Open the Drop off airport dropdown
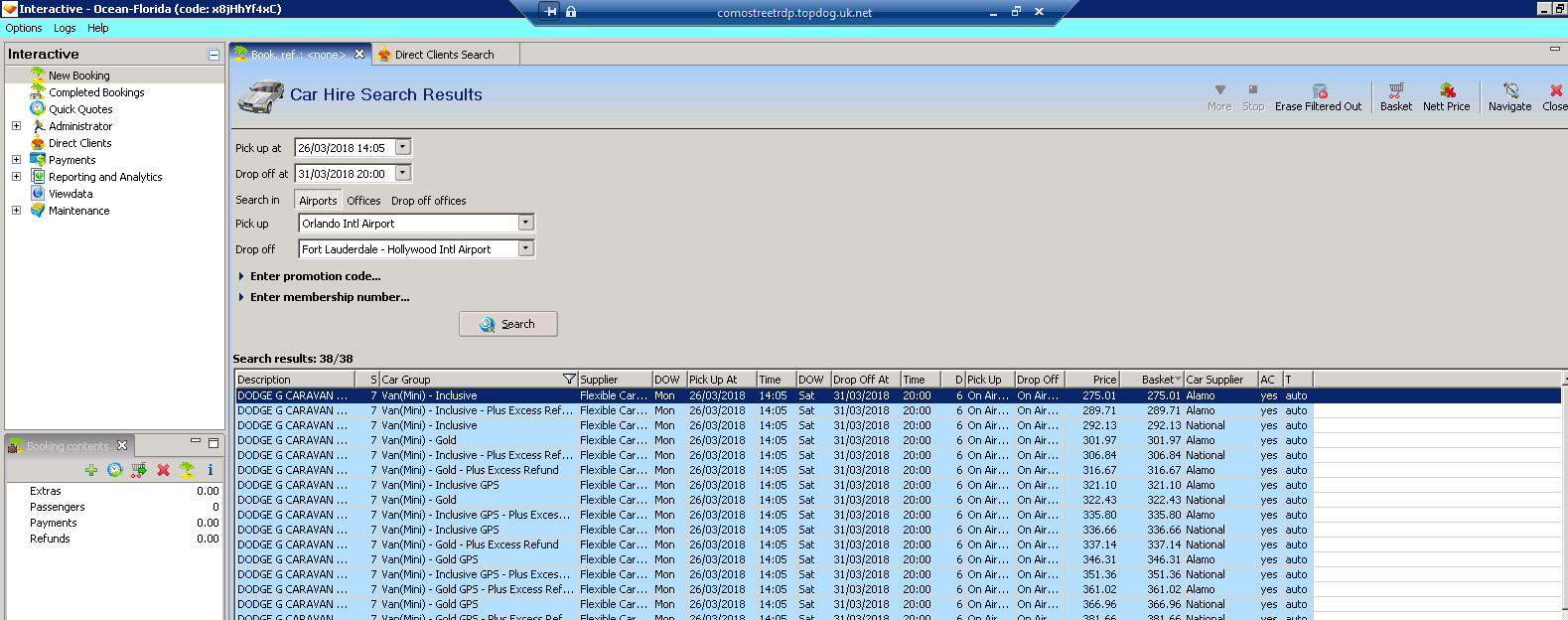1568x620 pixels. click(526, 249)
